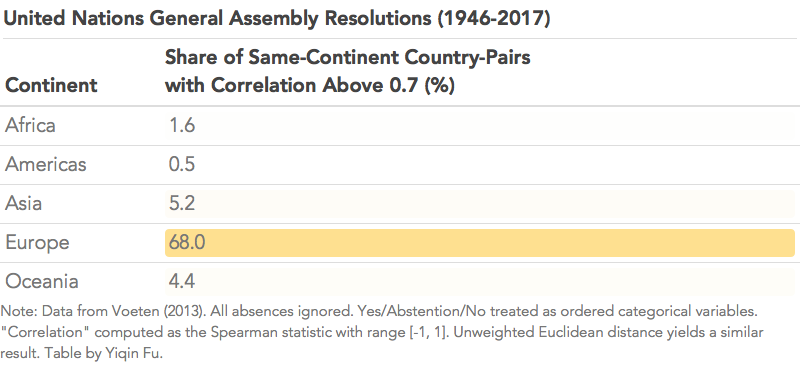
Task: Select the Continent column header
Action: (51, 85)
